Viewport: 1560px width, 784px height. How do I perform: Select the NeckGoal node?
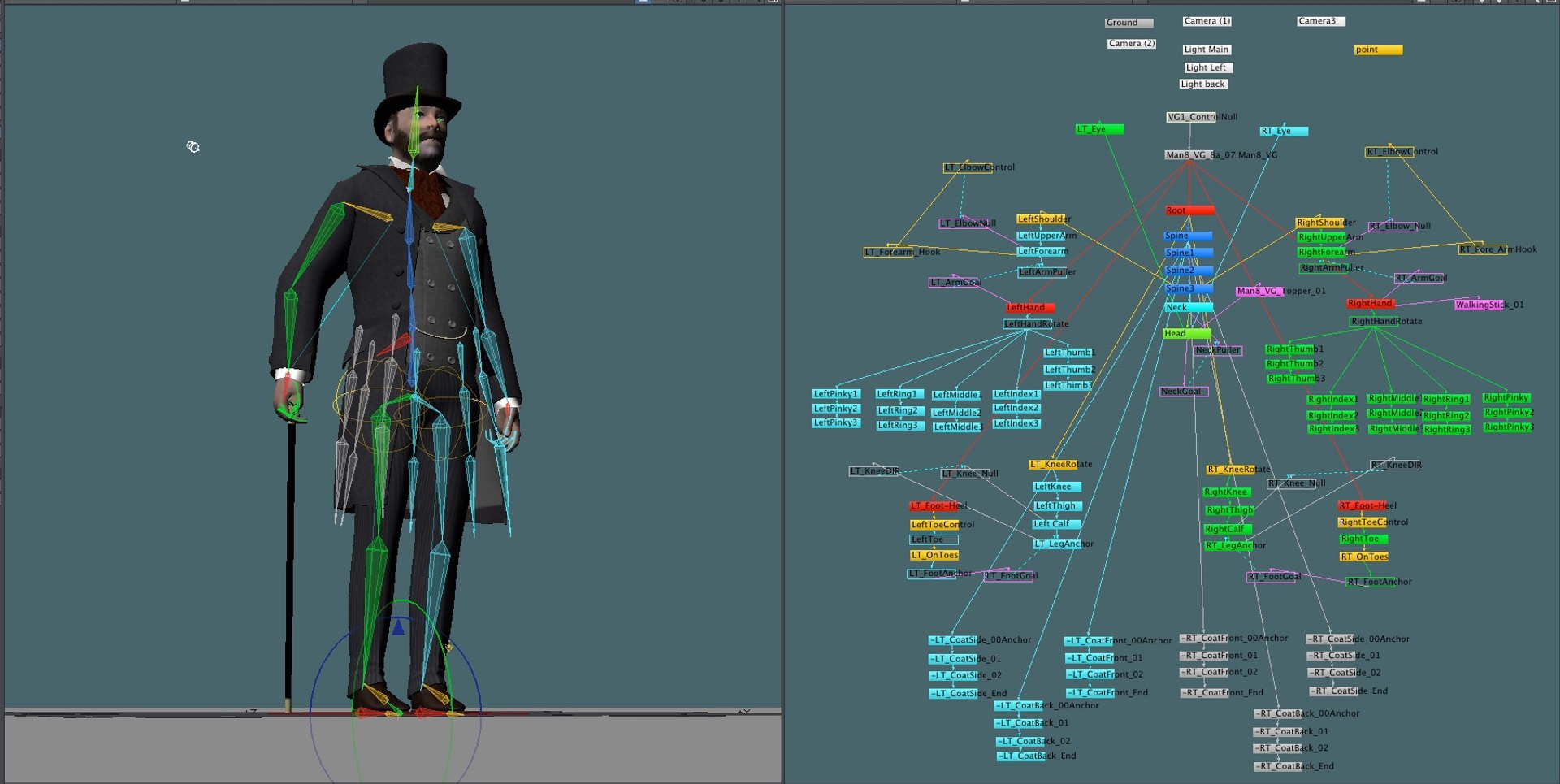coord(1184,392)
